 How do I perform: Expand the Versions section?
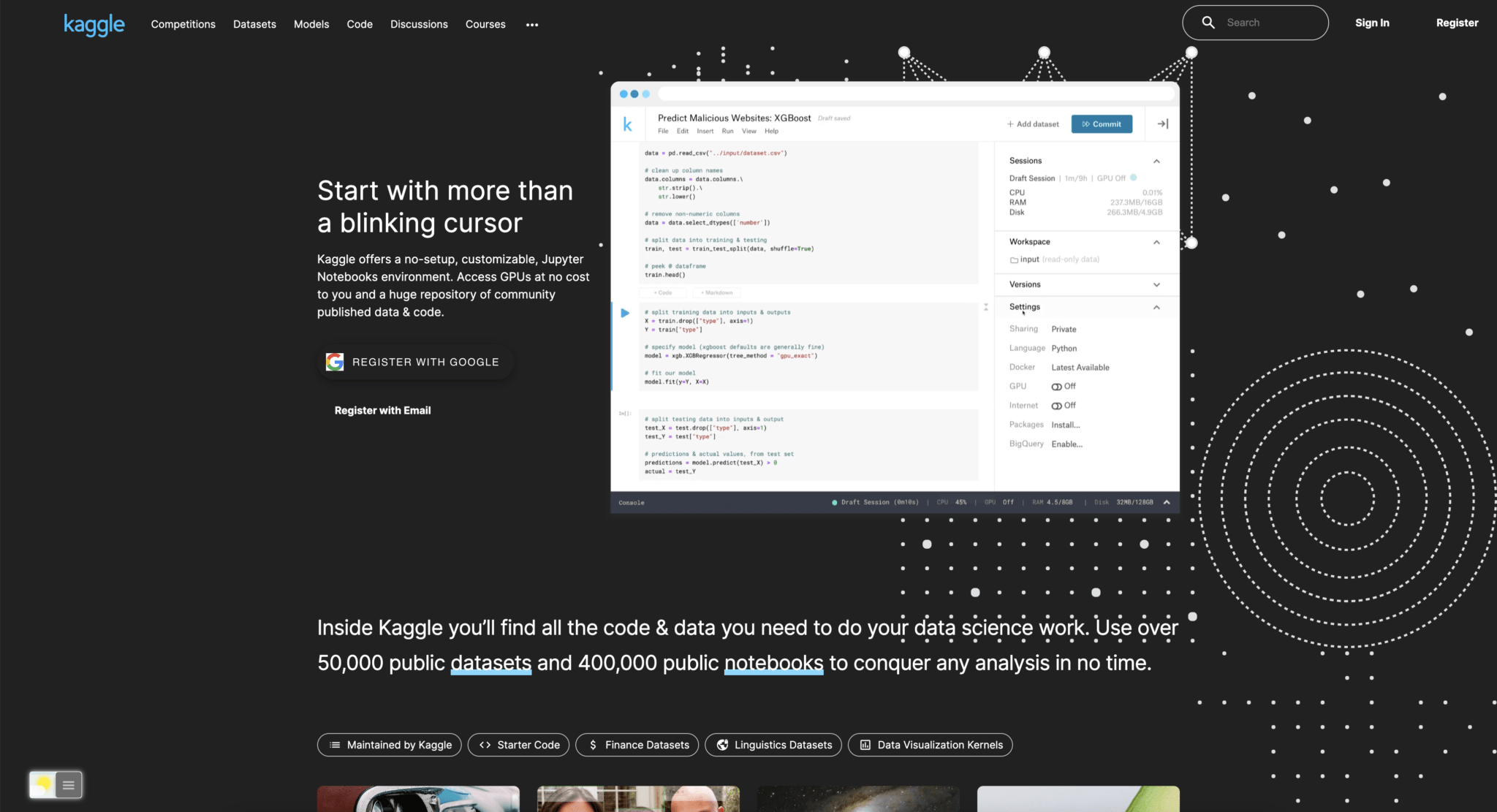point(1156,284)
